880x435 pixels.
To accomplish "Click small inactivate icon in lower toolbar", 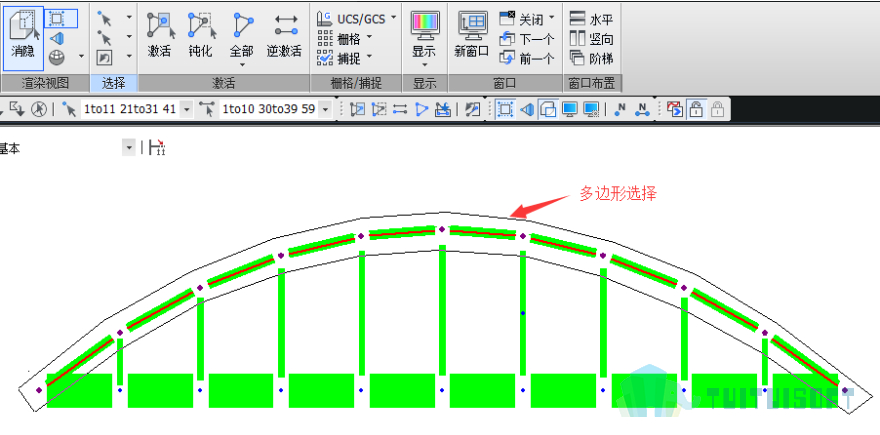I will [x=379, y=109].
